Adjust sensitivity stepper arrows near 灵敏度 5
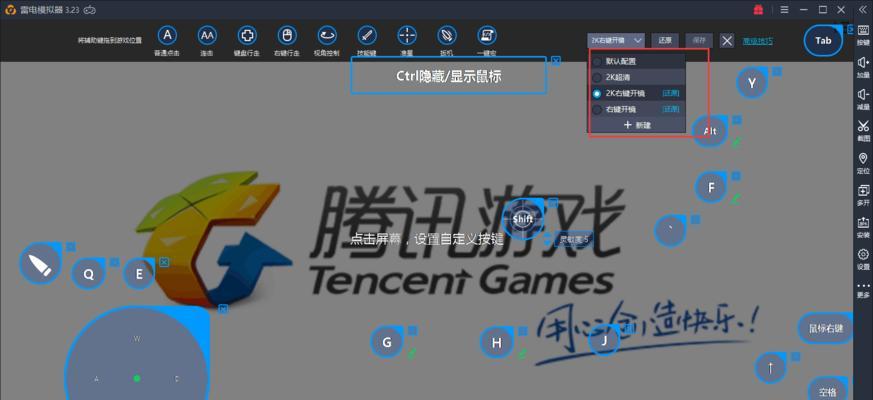873x400 pixels. point(548,239)
